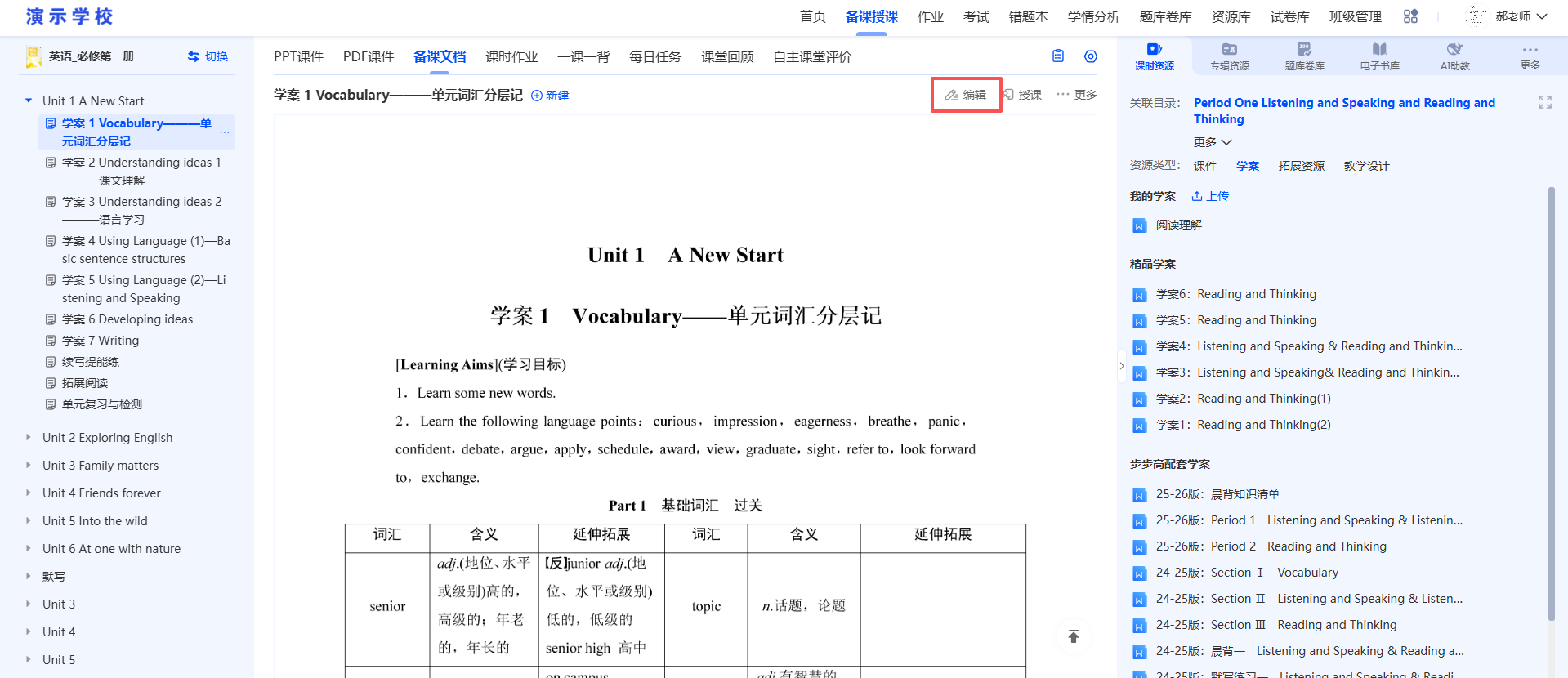Click the three-dot menu on 学案 1 Vocabulary item
The width and height of the screenshot is (1568, 678).
click(224, 132)
